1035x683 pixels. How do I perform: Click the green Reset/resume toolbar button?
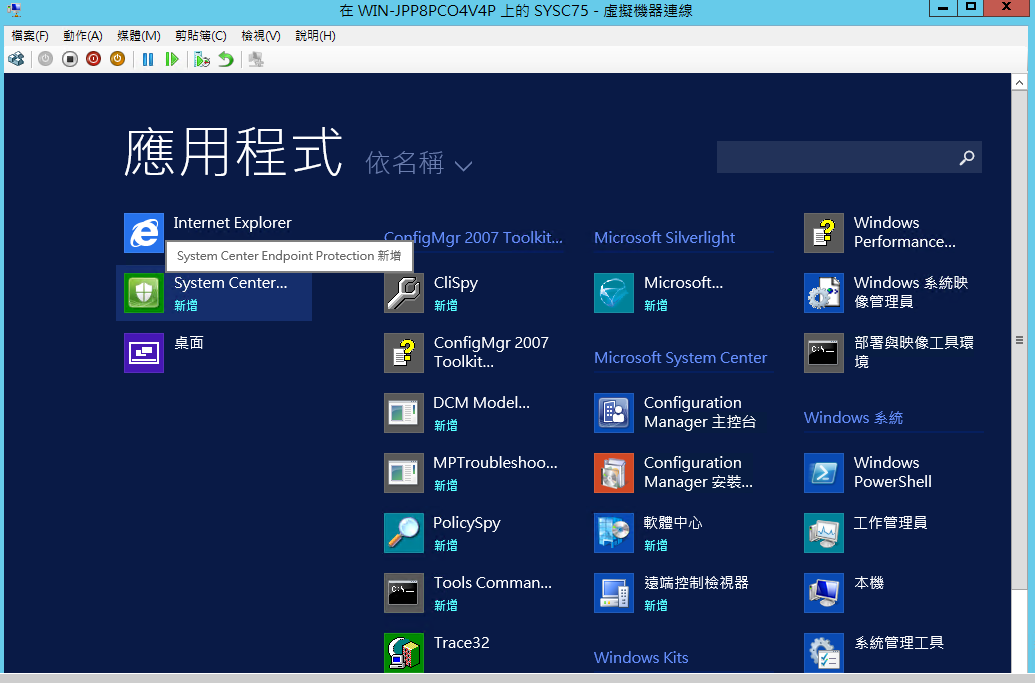172,59
